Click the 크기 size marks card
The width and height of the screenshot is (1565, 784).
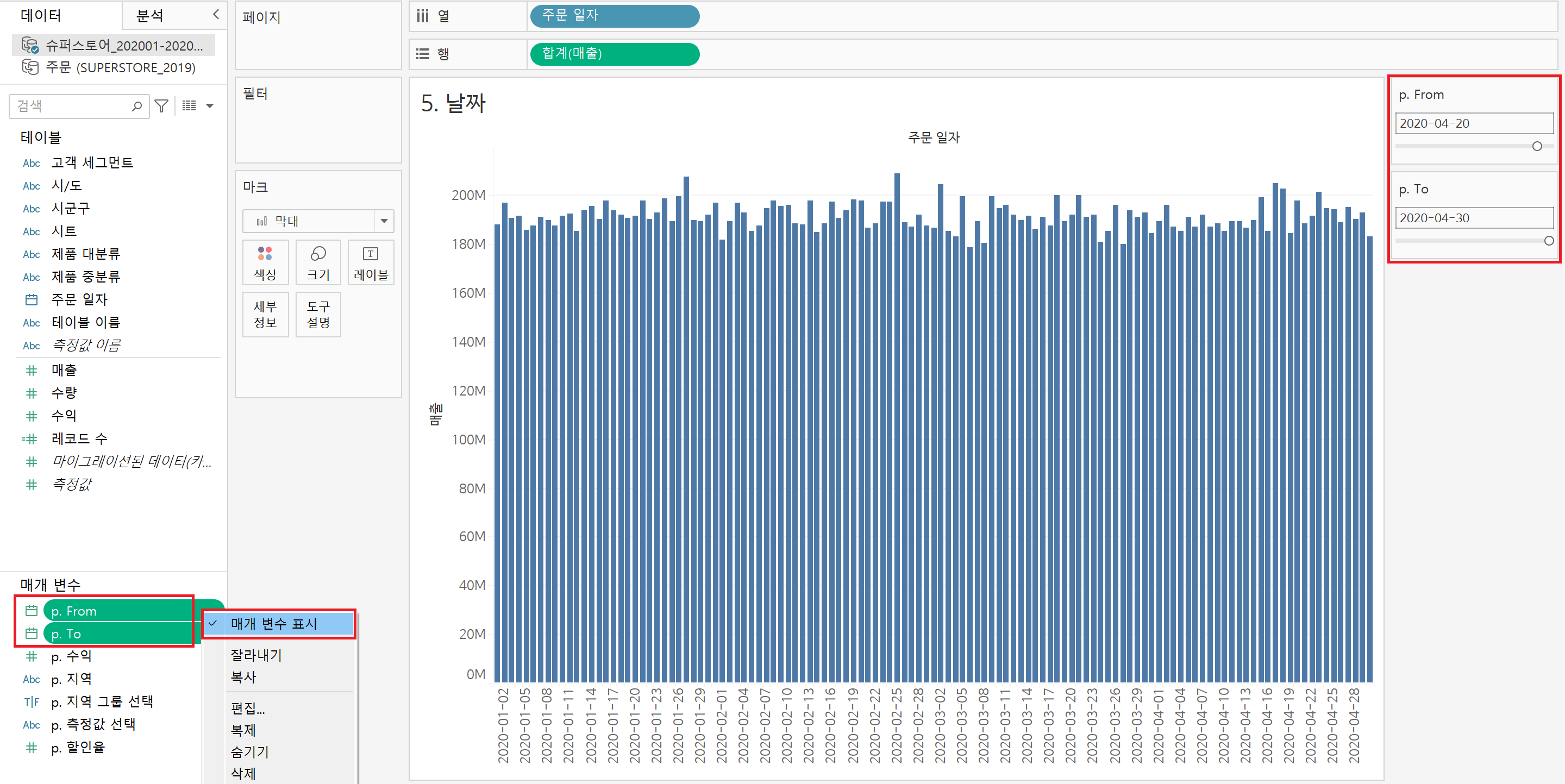pyautogui.click(x=318, y=262)
